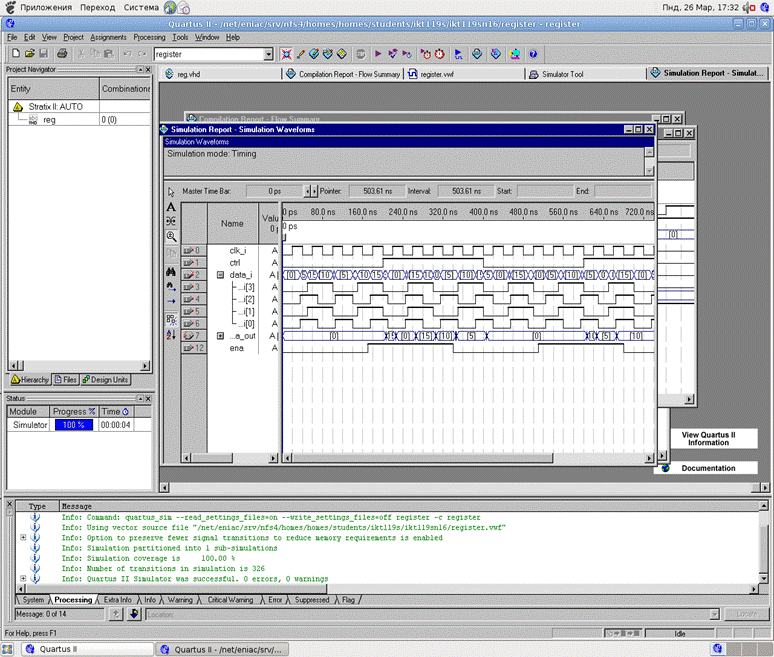Click the Sort A-Z tool
Image resolution: width=774 pixels, height=657 pixels.
coord(171,335)
